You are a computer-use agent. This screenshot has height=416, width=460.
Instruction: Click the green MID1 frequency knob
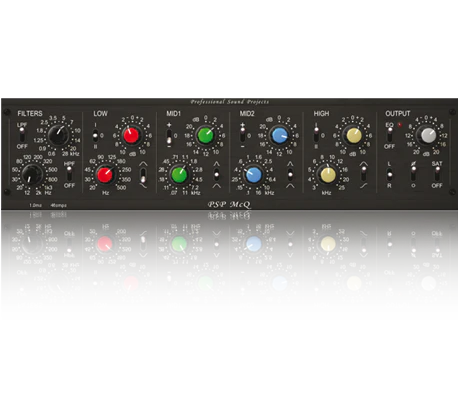pos(179,175)
